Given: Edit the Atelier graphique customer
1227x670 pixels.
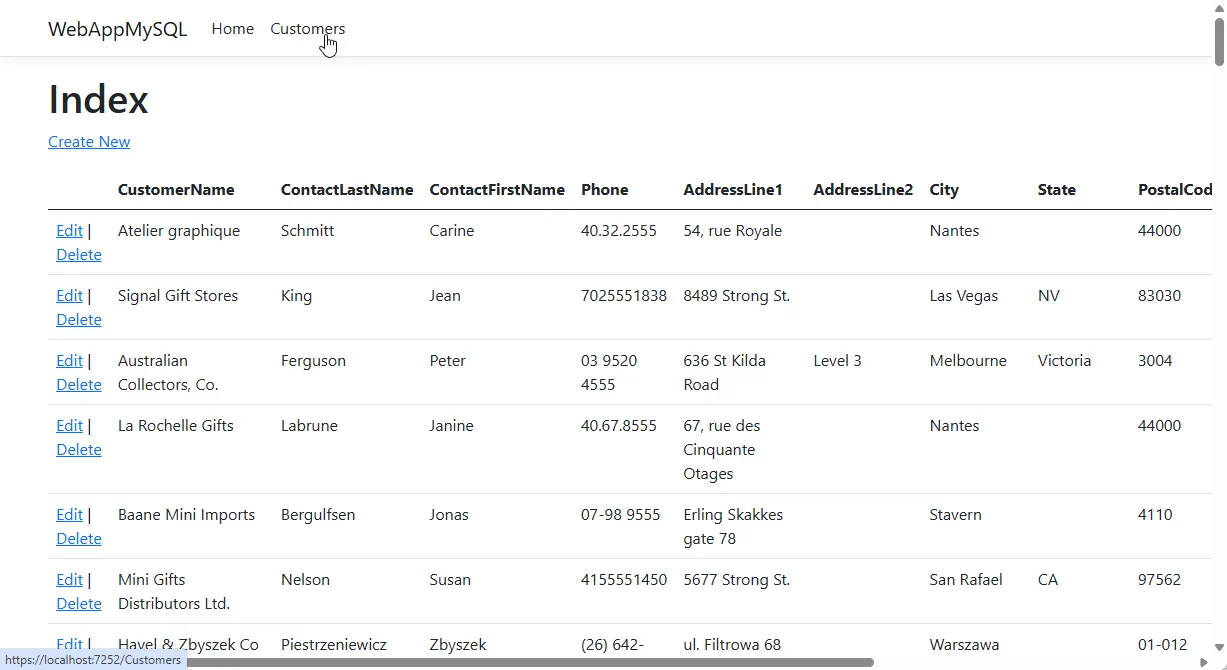Looking at the screenshot, I should coord(69,231).
